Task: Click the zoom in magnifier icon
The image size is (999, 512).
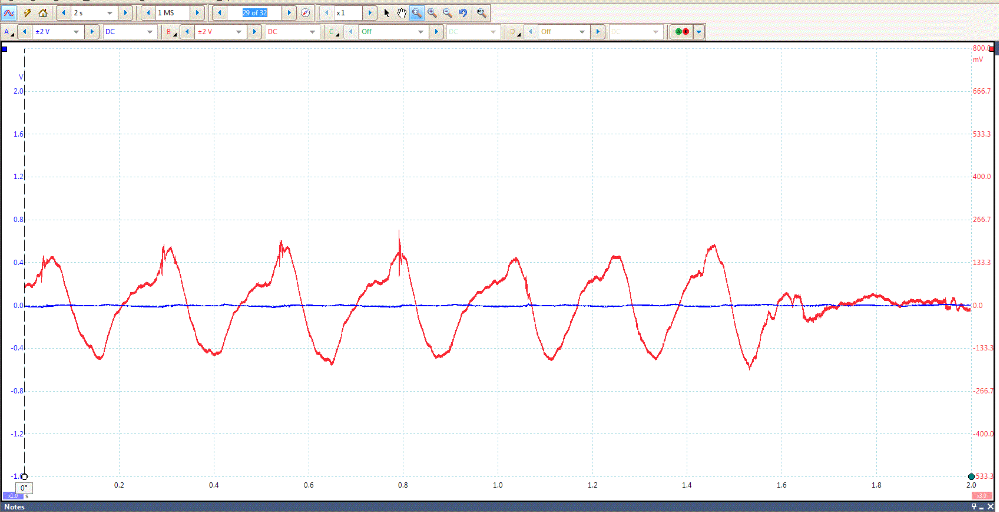Action: (x=432, y=13)
